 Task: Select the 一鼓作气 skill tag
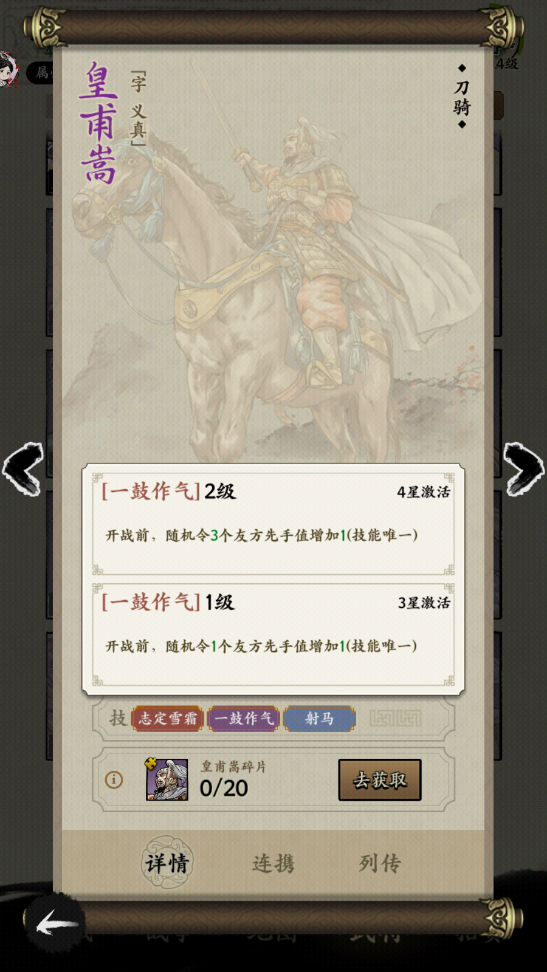(x=244, y=718)
